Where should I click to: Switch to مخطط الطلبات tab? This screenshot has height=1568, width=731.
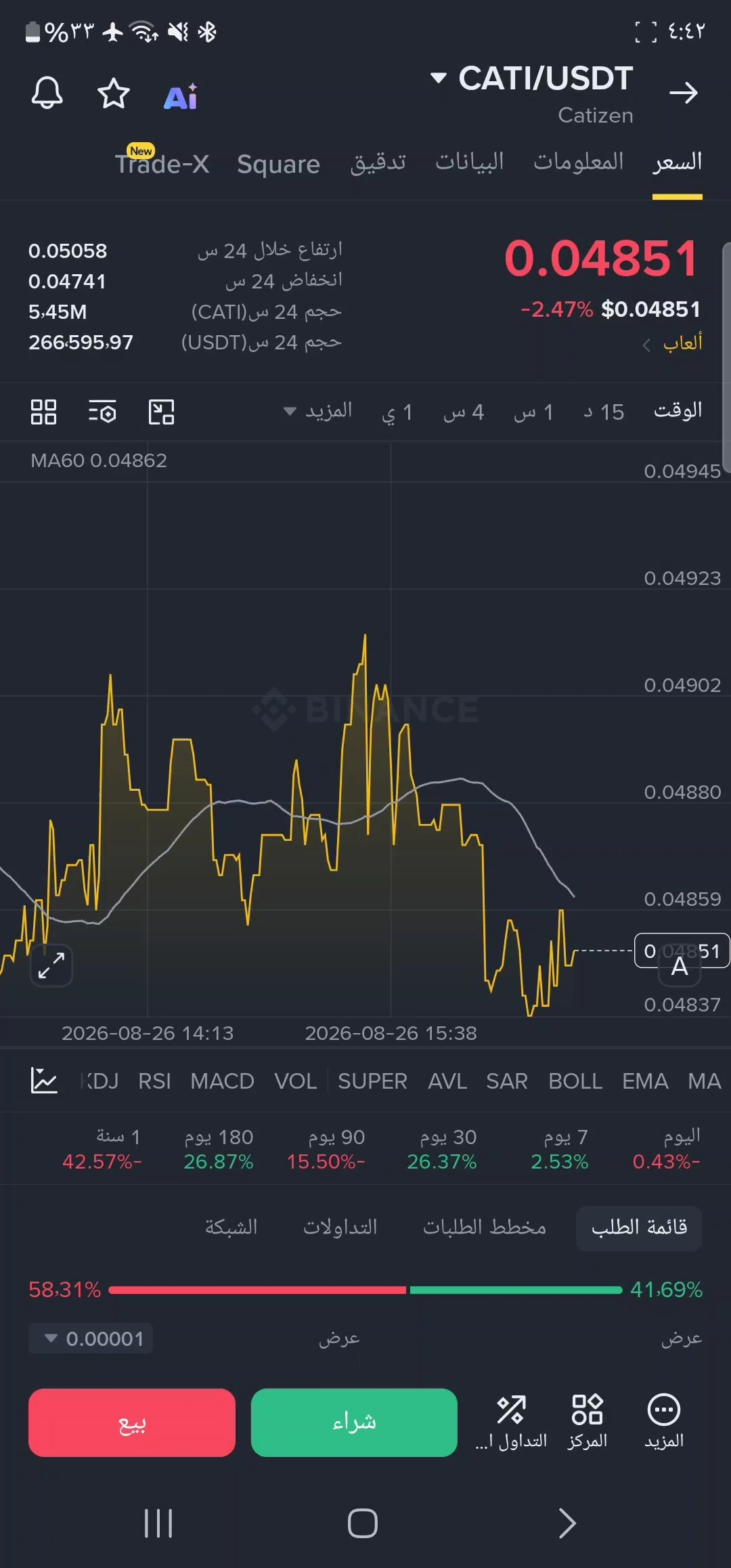tap(485, 1227)
